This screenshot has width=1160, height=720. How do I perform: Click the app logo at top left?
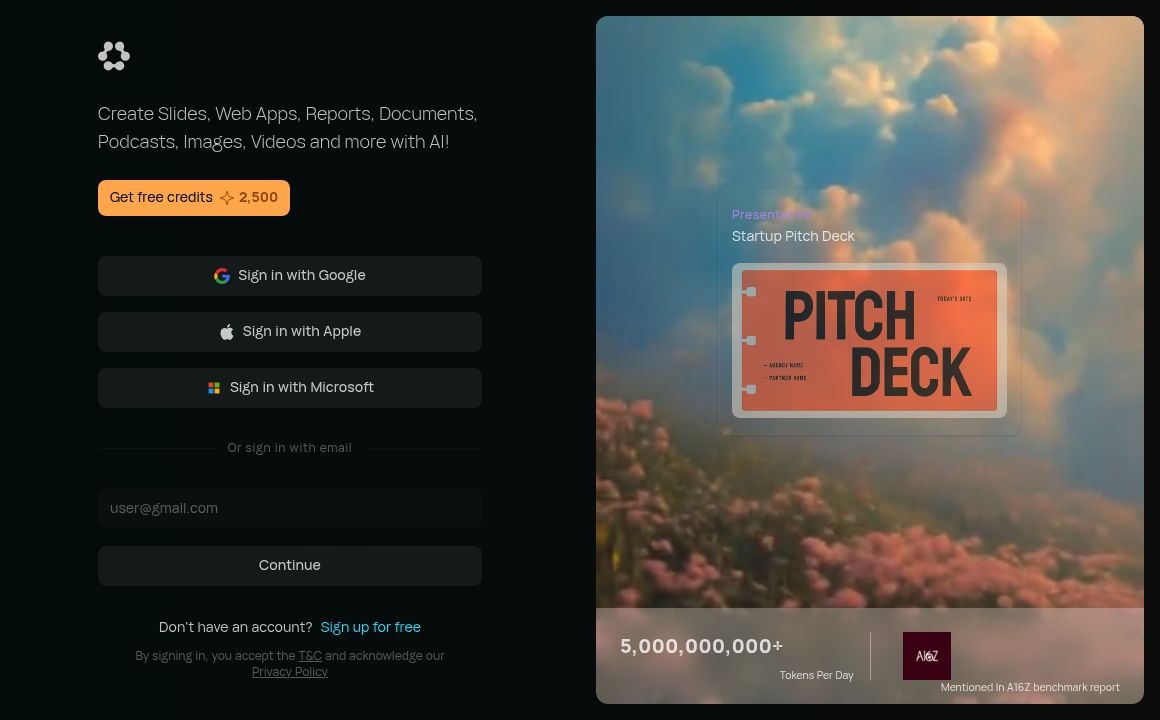[114, 56]
